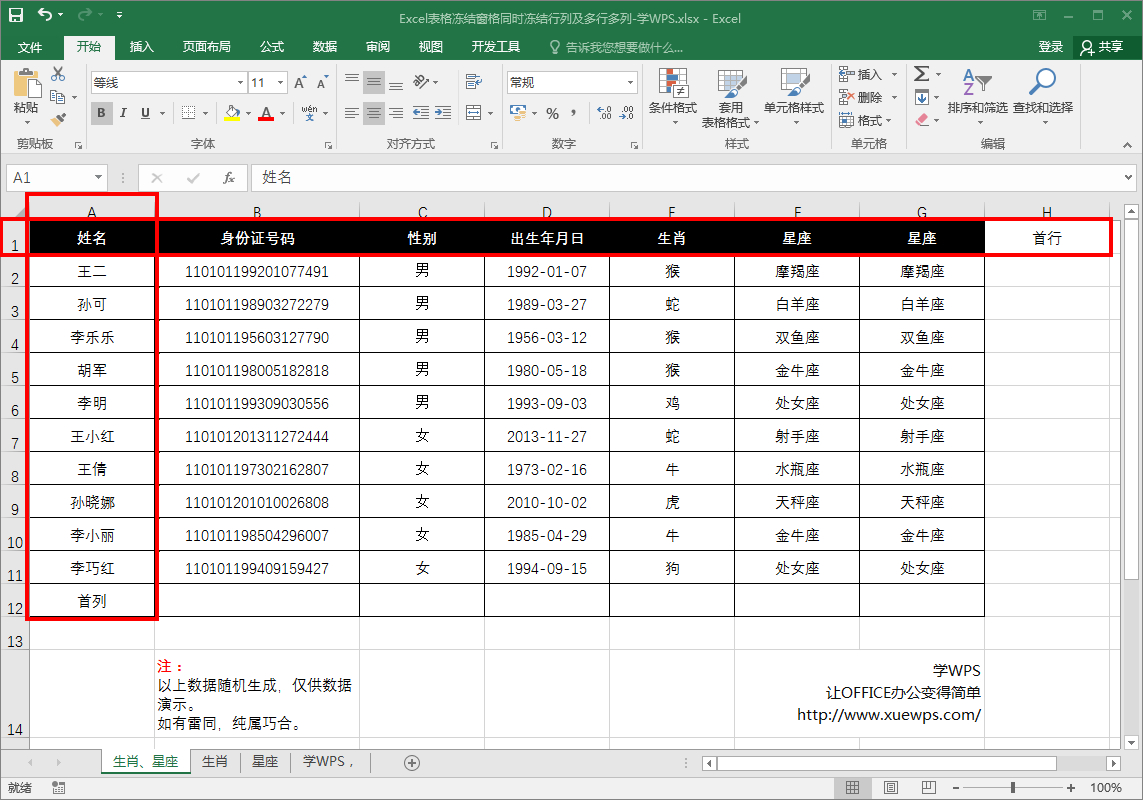The width and height of the screenshot is (1143, 800).
Task: Toggle Underline formatting
Action: tap(143, 113)
